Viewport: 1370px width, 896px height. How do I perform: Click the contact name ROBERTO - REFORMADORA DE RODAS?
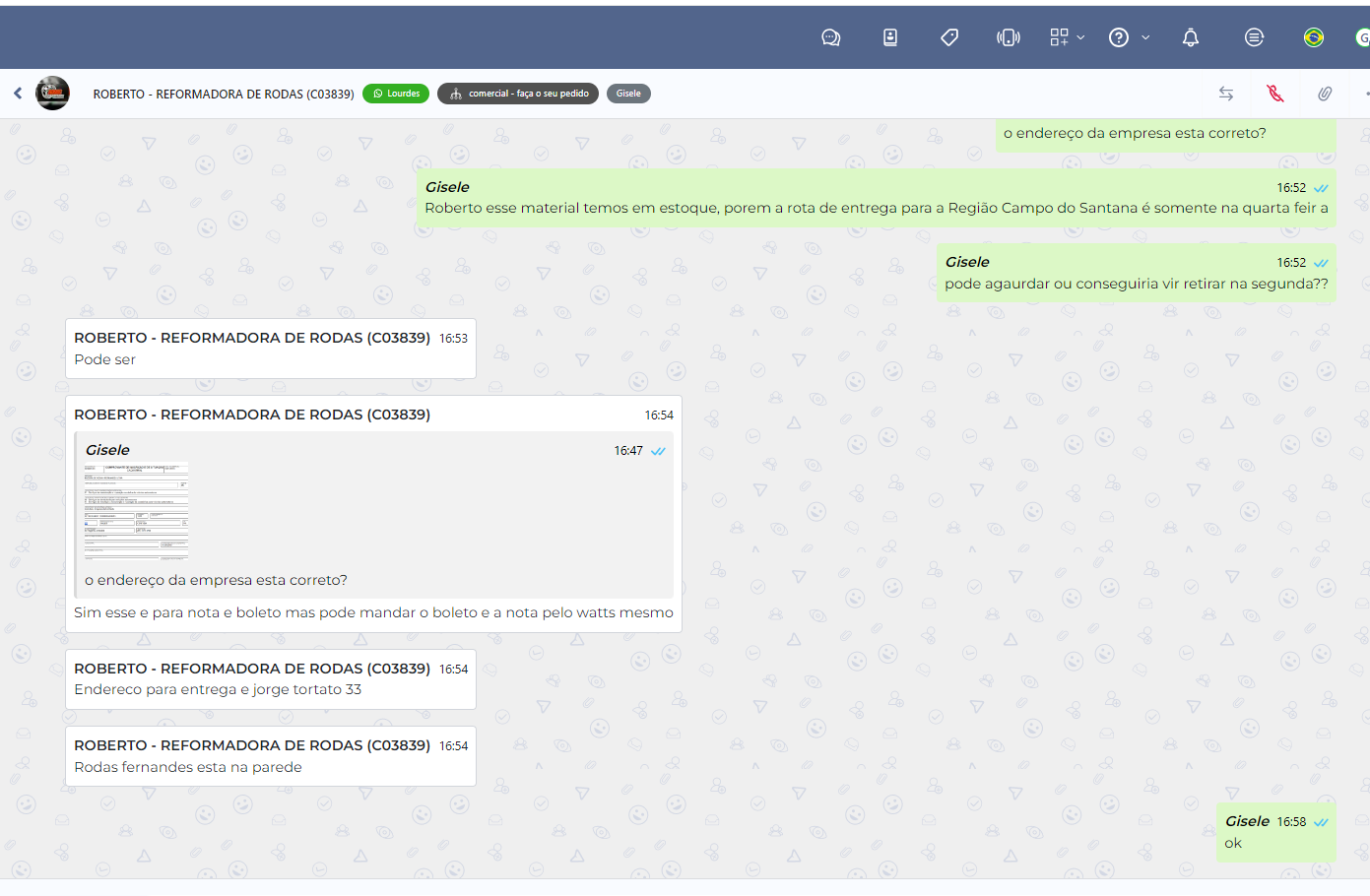click(224, 95)
